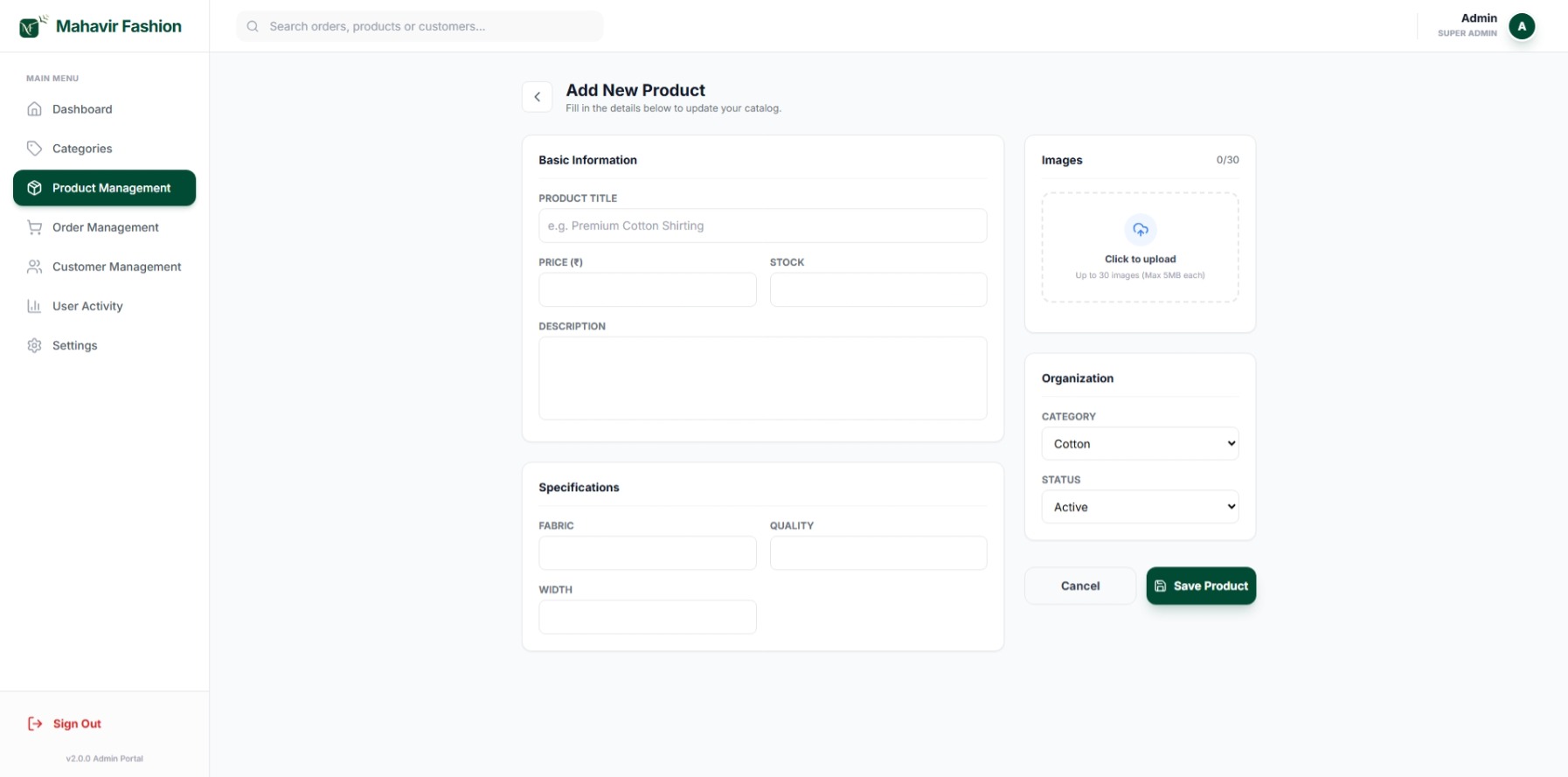Image resolution: width=1568 pixels, height=777 pixels.
Task: Click the Dashboard home icon
Action: (34, 109)
